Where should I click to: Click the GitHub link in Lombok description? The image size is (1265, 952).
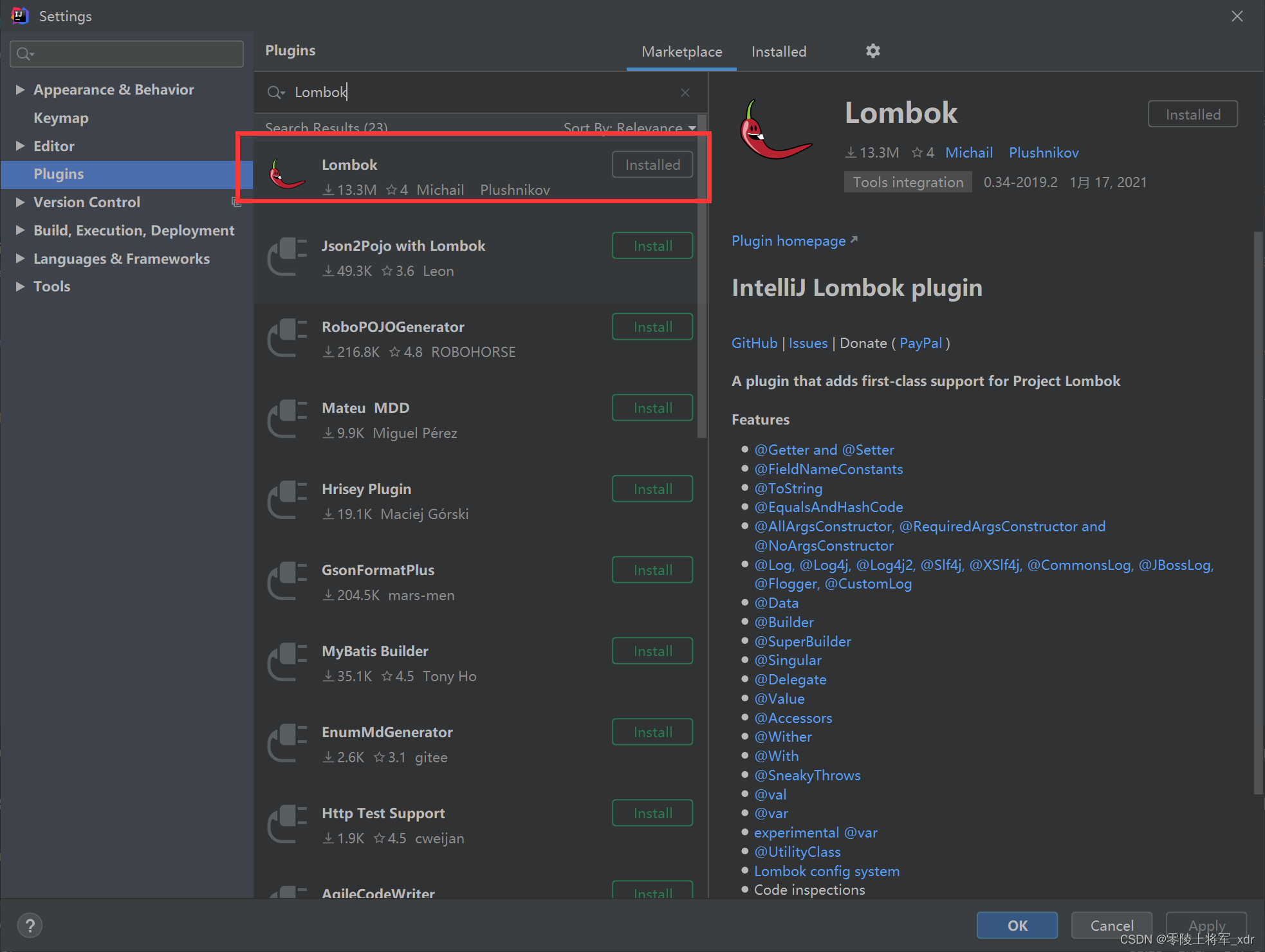tap(751, 343)
